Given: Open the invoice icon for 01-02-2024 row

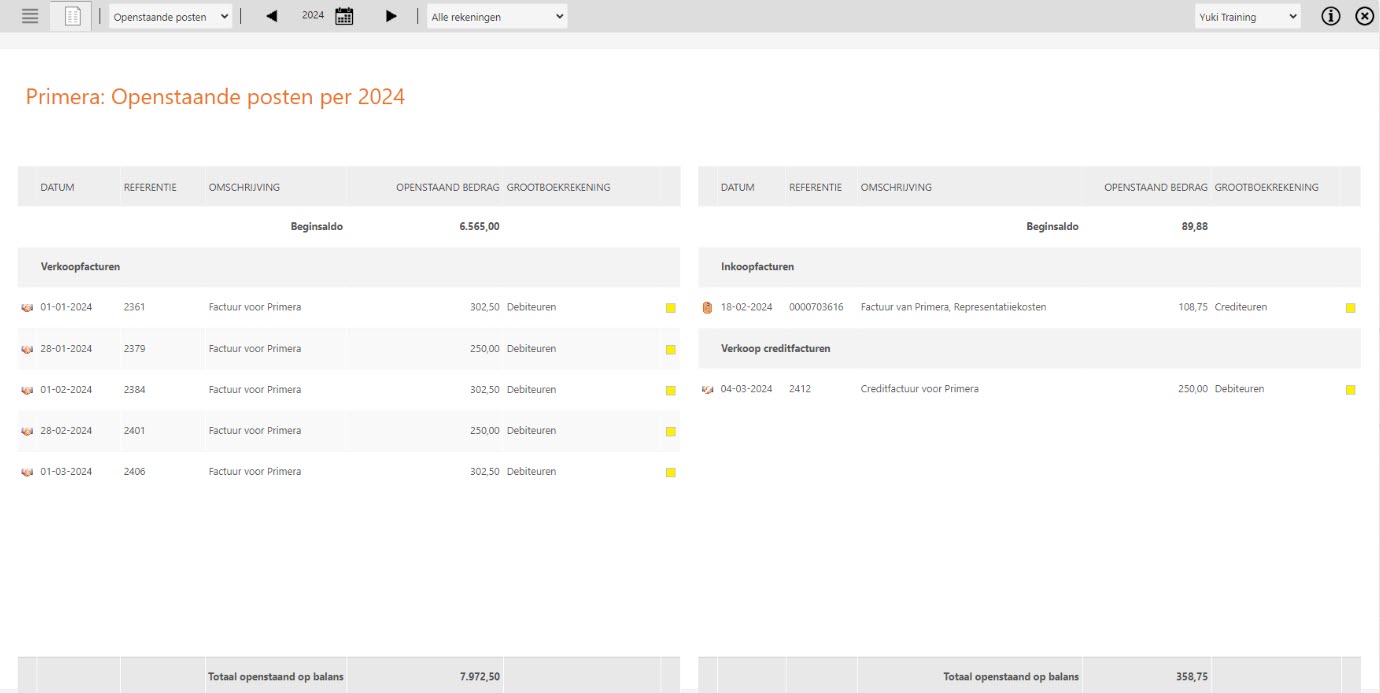Looking at the screenshot, I should point(27,390).
